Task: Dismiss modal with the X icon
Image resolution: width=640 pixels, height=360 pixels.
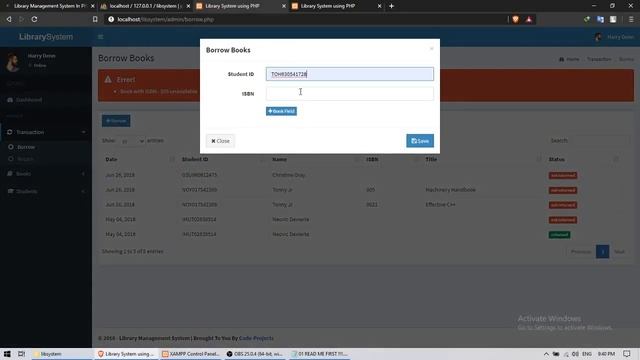Action: tap(431, 49)
